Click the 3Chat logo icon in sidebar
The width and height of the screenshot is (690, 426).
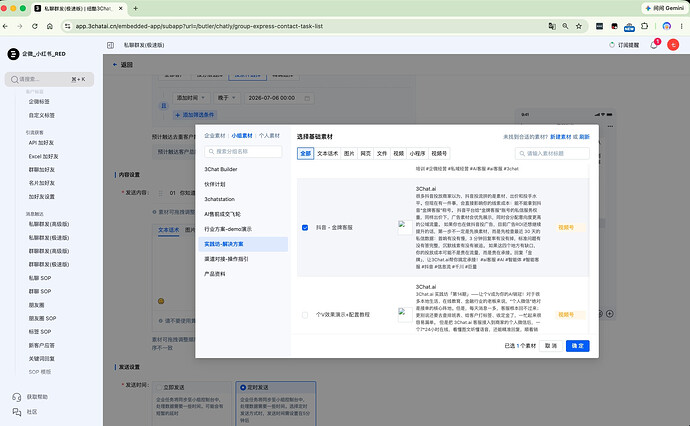click(x=13, y=54)
